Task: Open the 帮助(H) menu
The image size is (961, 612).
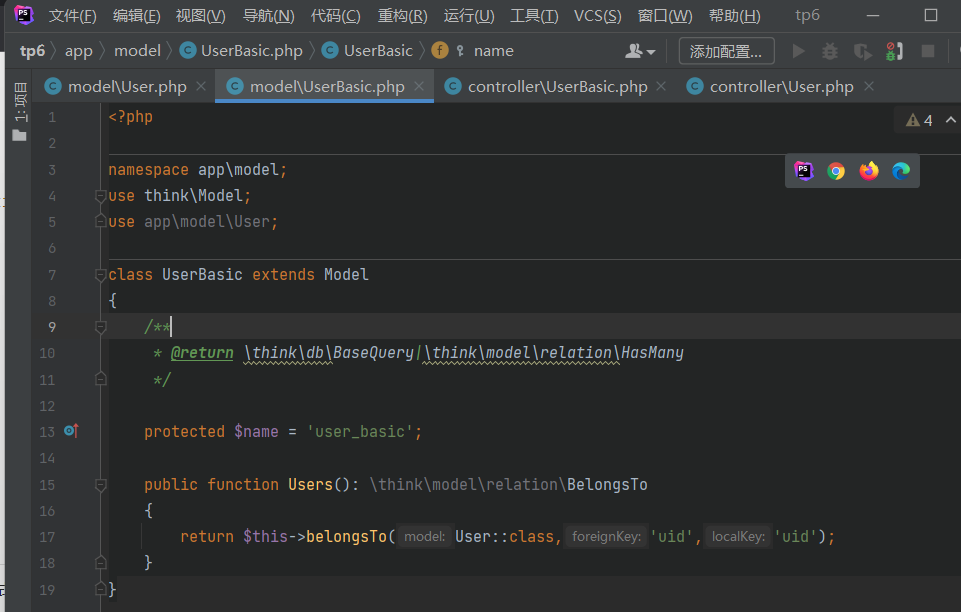Action: coord(734,15)
